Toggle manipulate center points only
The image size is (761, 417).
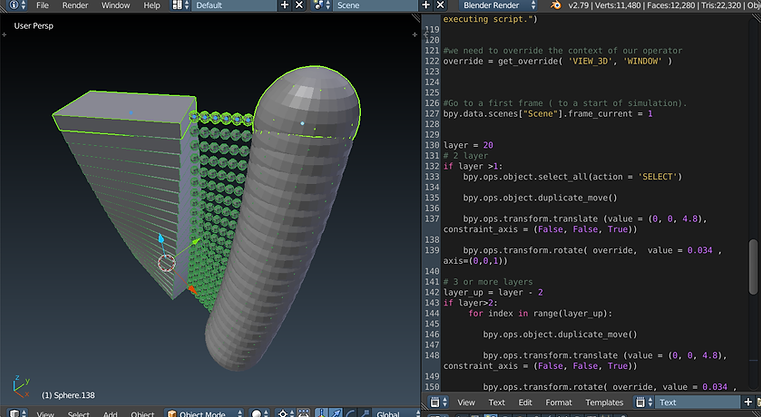coord(303,414)
